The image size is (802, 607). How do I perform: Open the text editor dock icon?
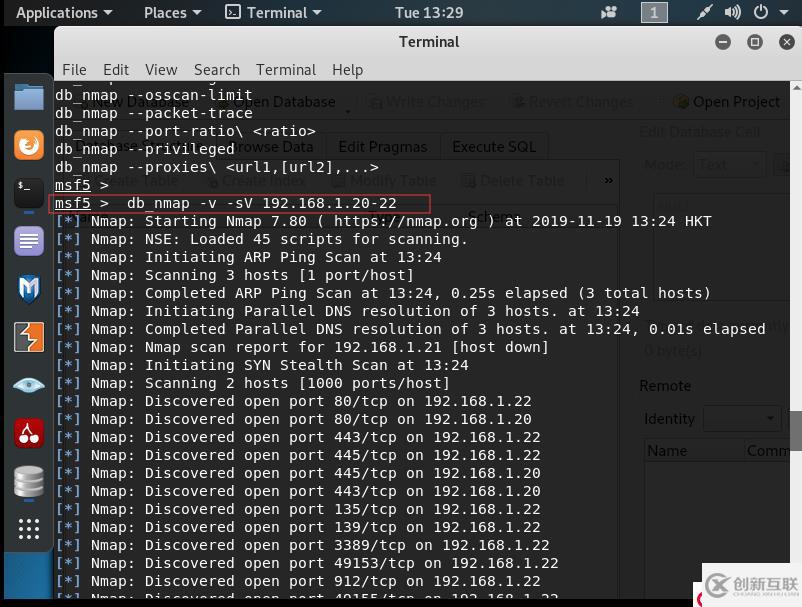coord(29,241)
